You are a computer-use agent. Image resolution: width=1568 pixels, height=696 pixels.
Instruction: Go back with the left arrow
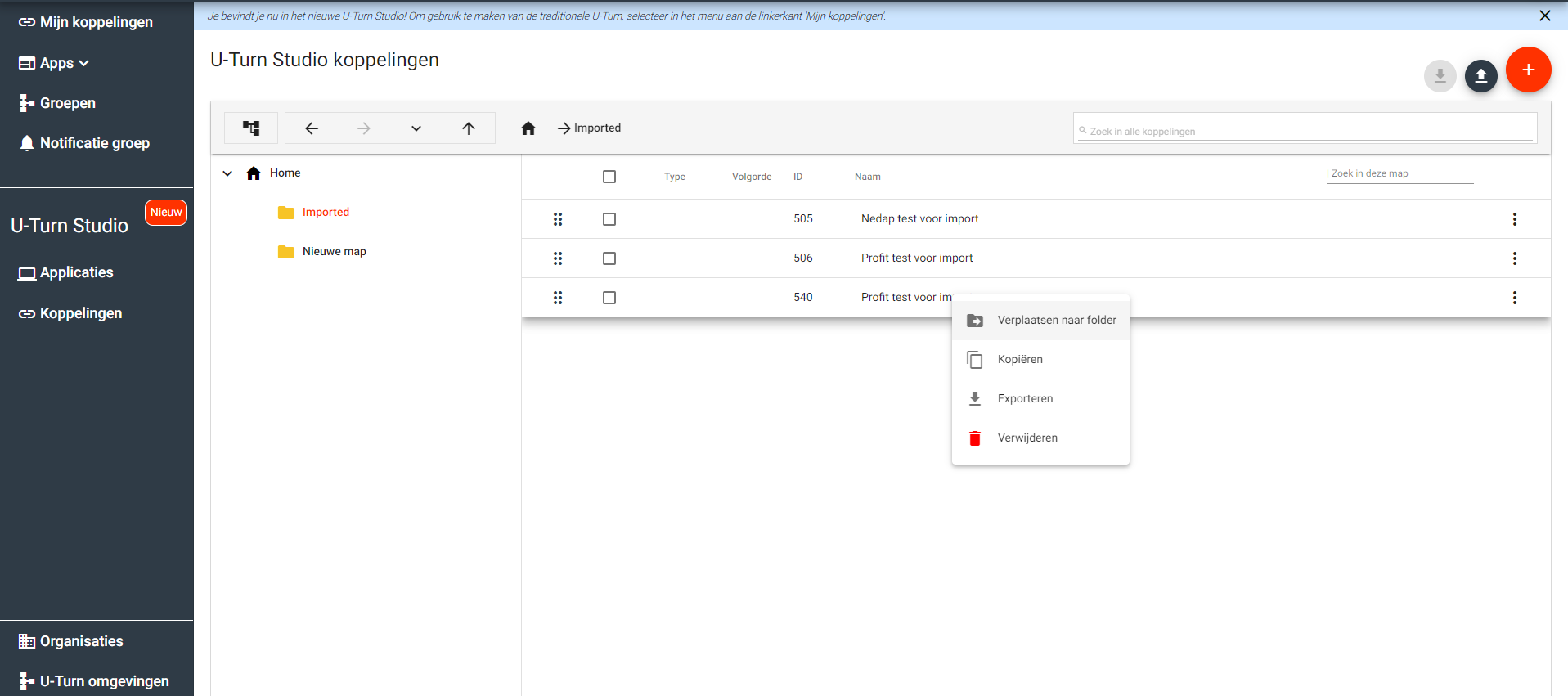tap(312, 128)
